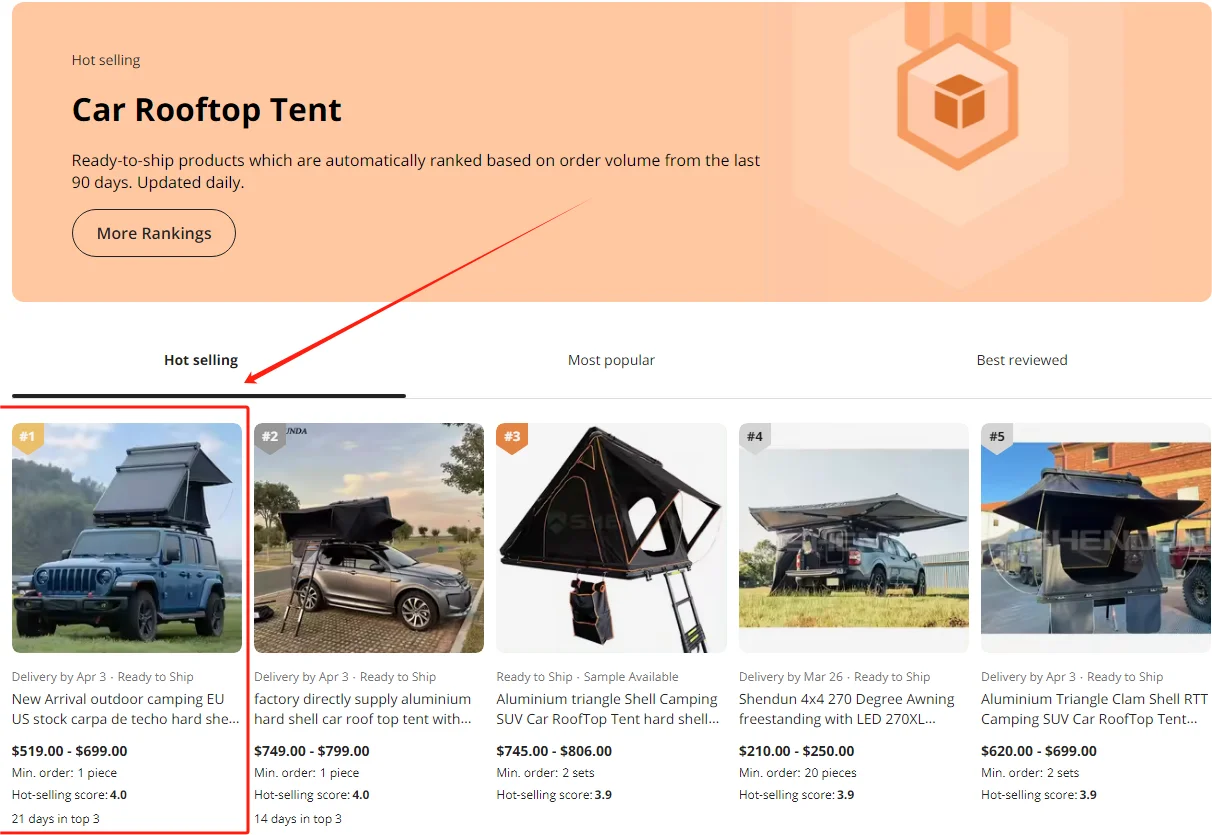
Task: Open New Arrival outdoor camping product title
Action: (125, 709)
